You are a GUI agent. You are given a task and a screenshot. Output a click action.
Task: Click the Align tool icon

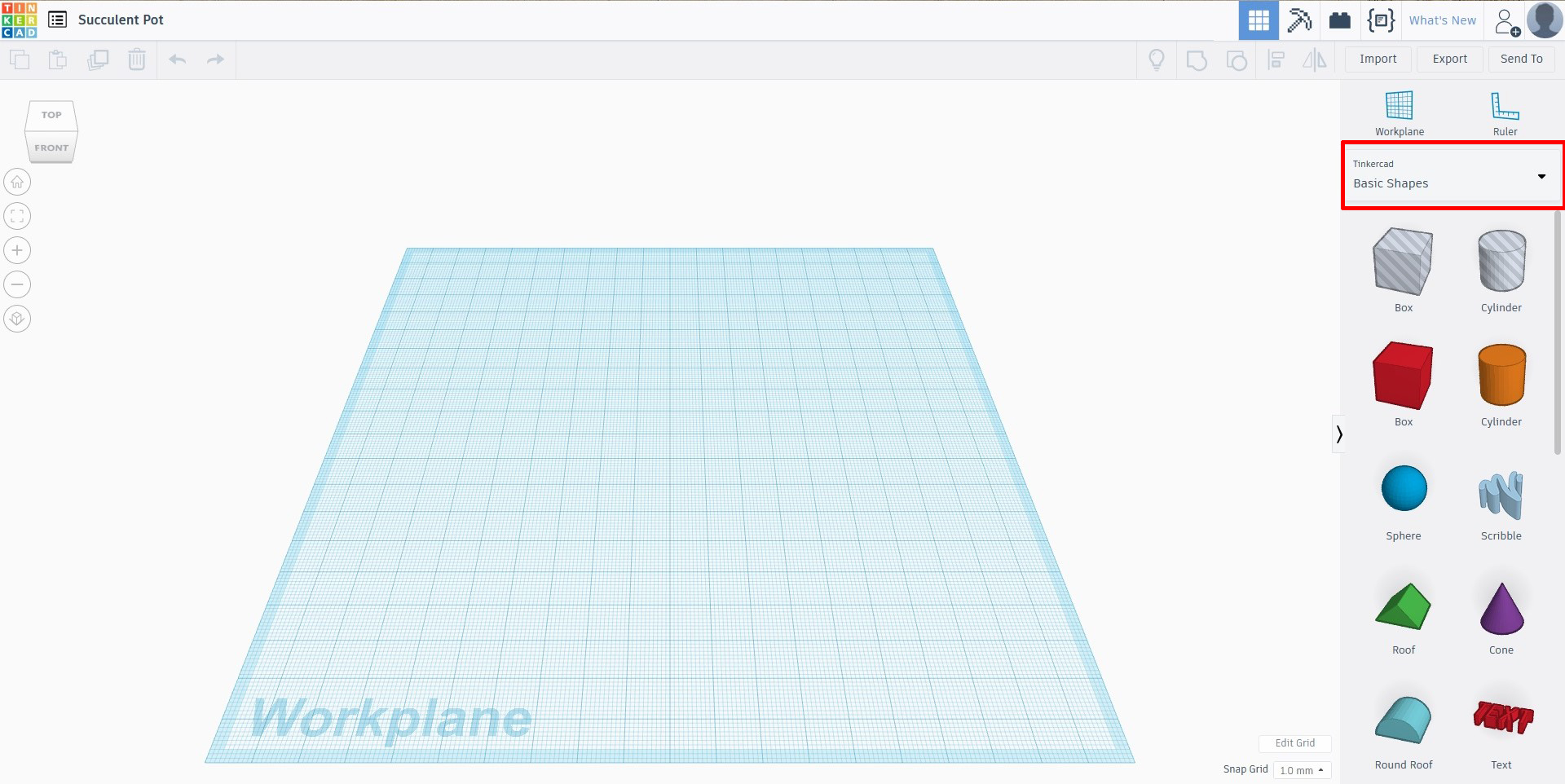click(1276, 60)
